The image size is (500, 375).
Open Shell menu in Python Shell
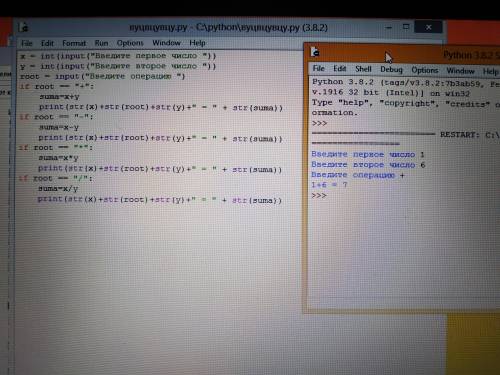tap(363, 69)
